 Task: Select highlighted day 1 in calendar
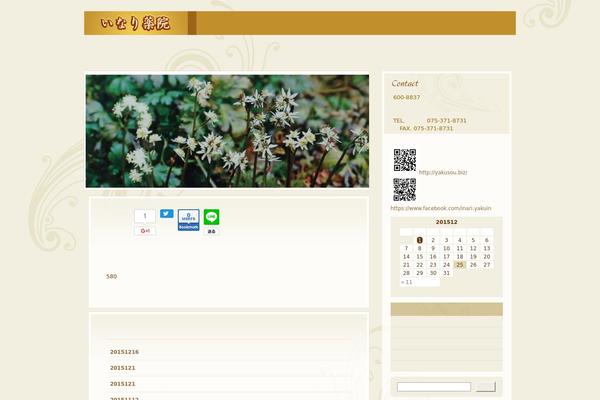coord(419,240)
